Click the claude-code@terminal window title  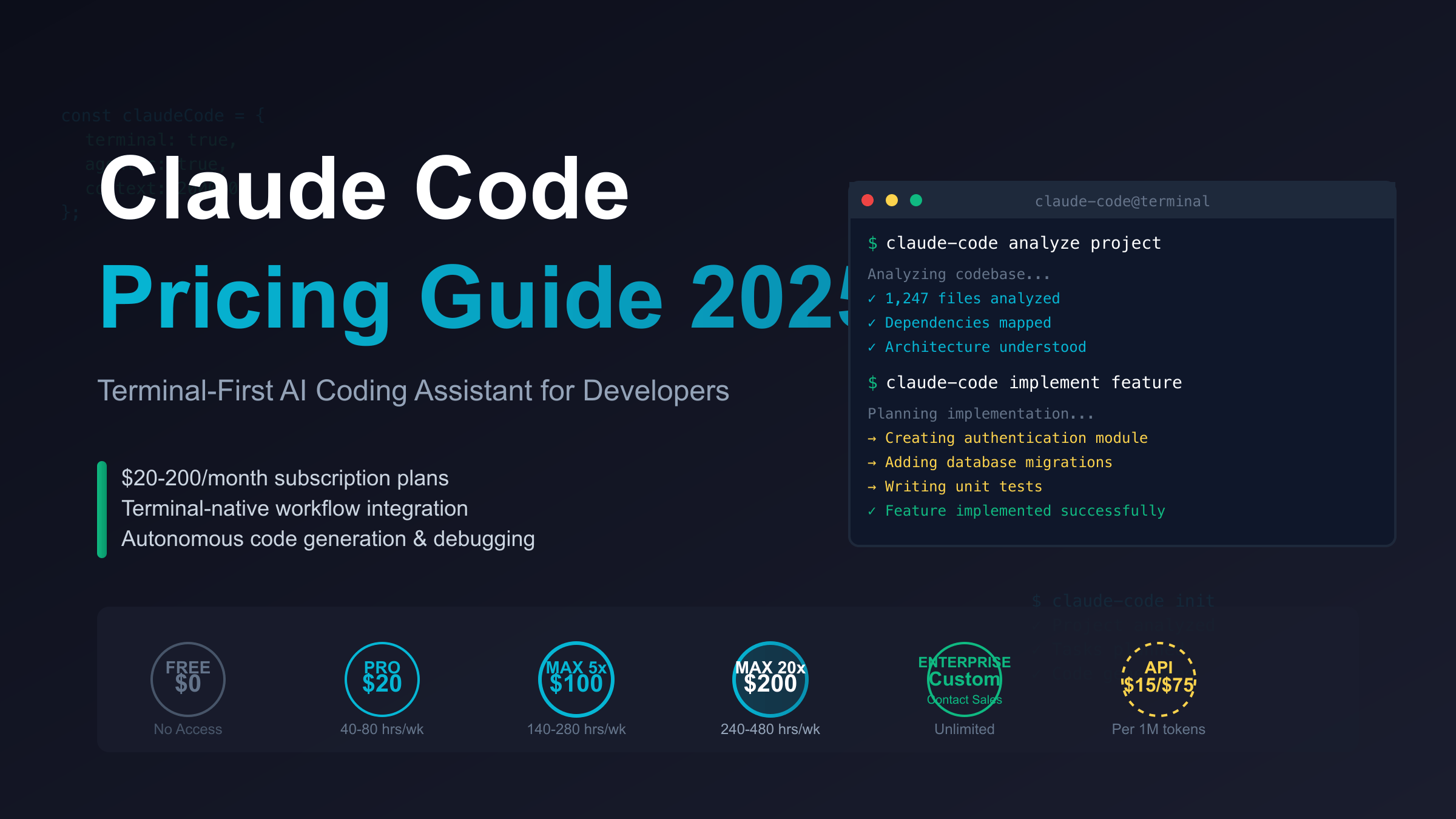coord(1122,201)
